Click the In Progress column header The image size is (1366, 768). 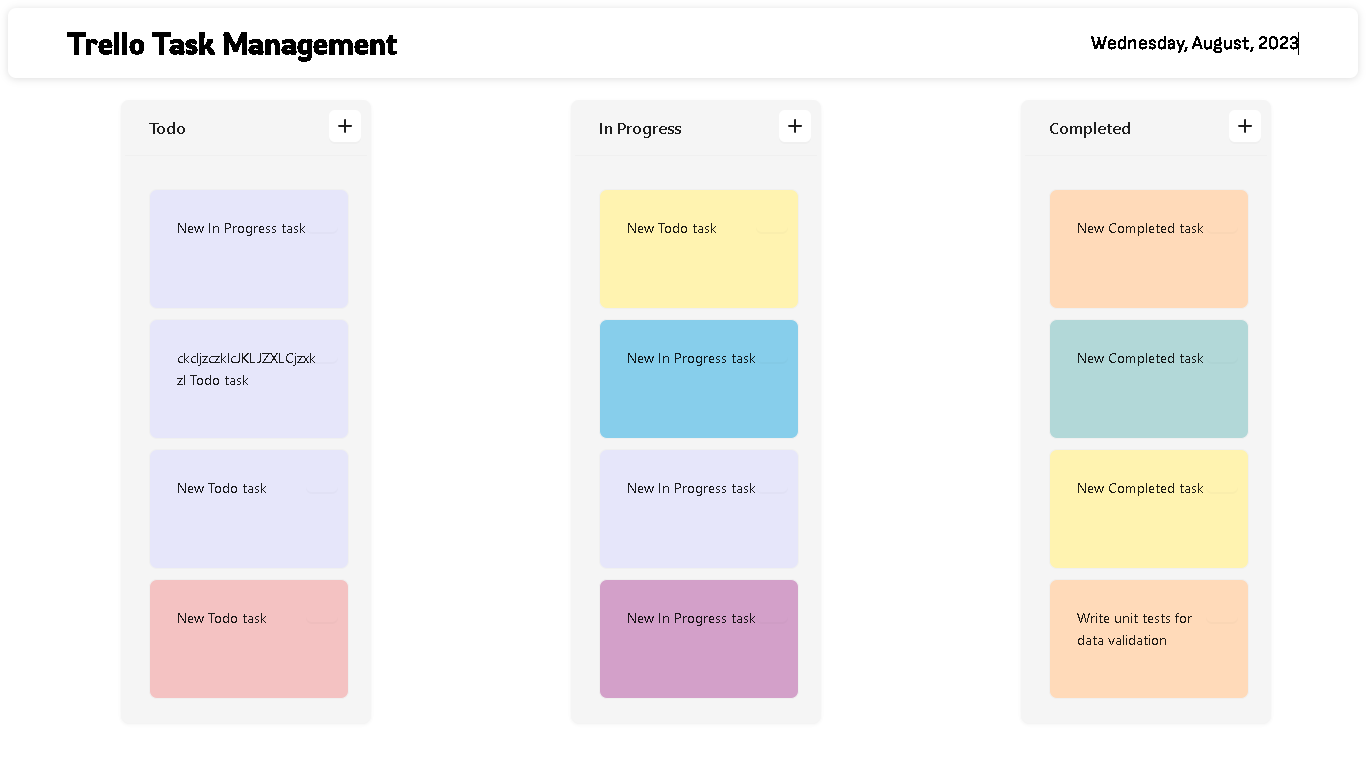point(639,128)
